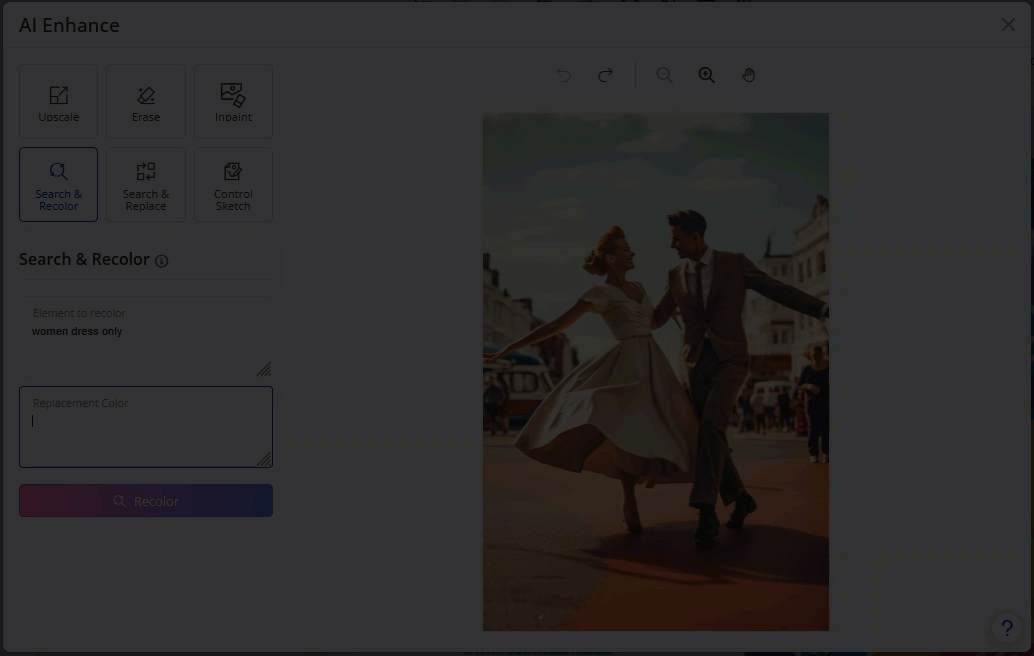Select the Erase tool
This screenshot has height=656, width=1034.
(146, 102)
